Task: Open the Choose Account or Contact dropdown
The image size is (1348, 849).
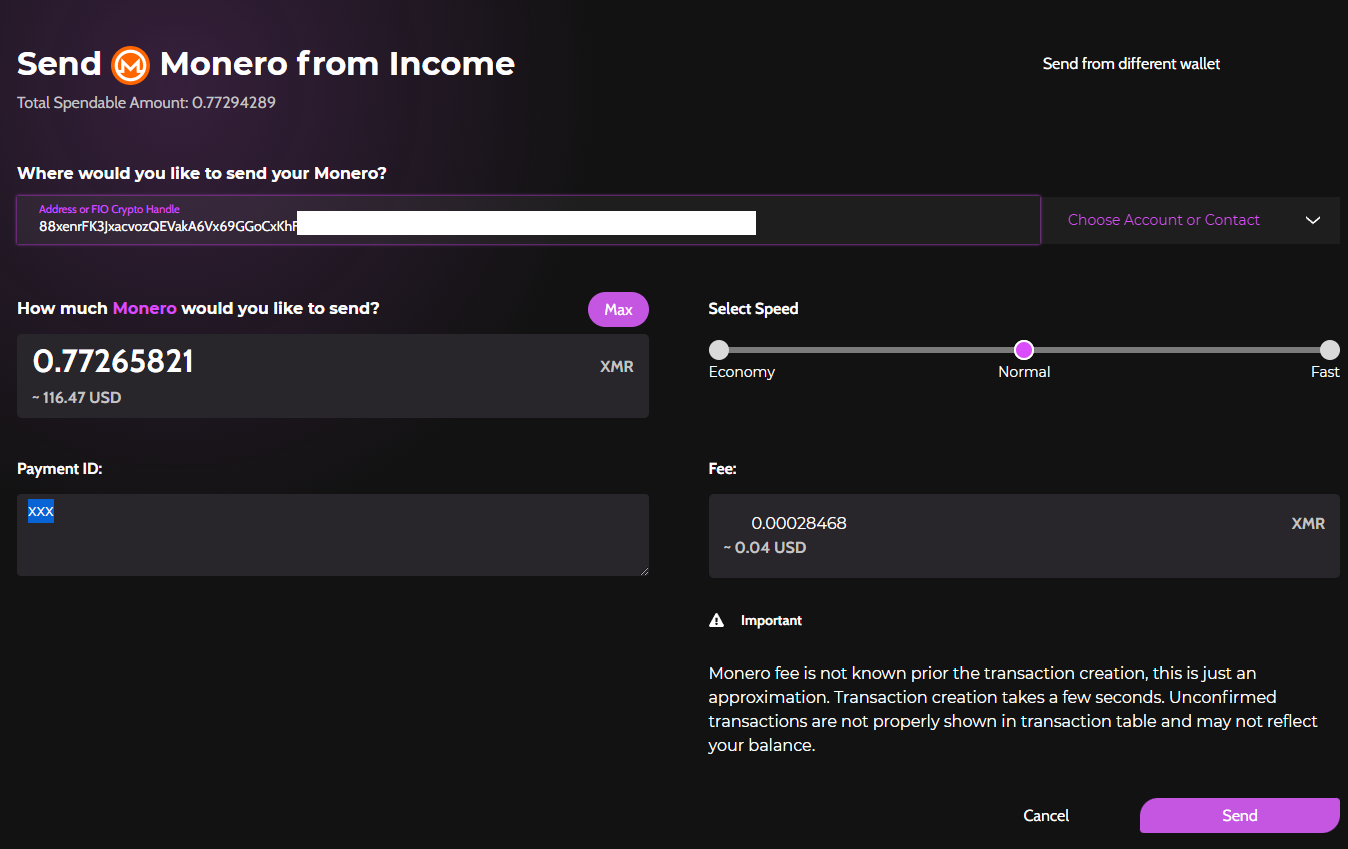Action: pos(1191,220)
